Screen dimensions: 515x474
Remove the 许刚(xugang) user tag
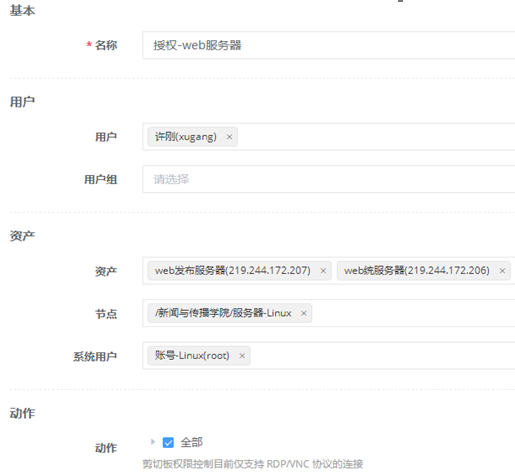click(x=229, y=137)
